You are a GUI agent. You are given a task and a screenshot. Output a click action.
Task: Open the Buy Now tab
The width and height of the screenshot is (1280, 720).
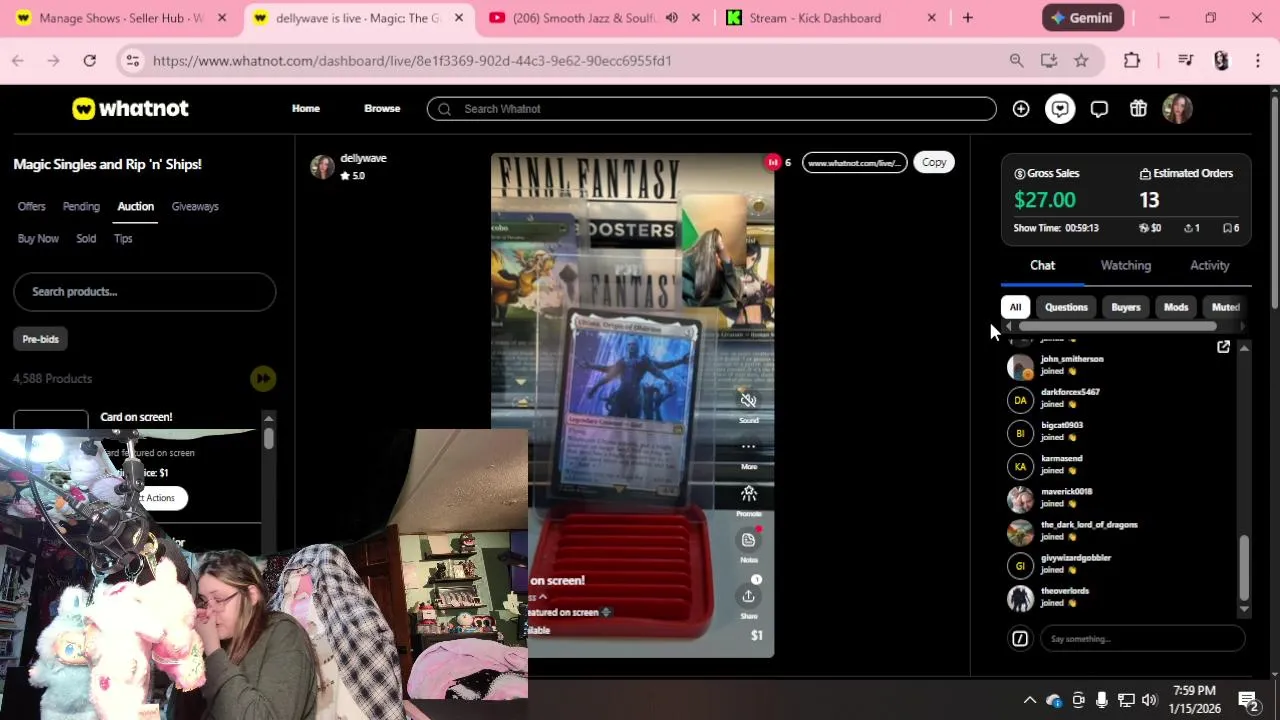(38, 239)
